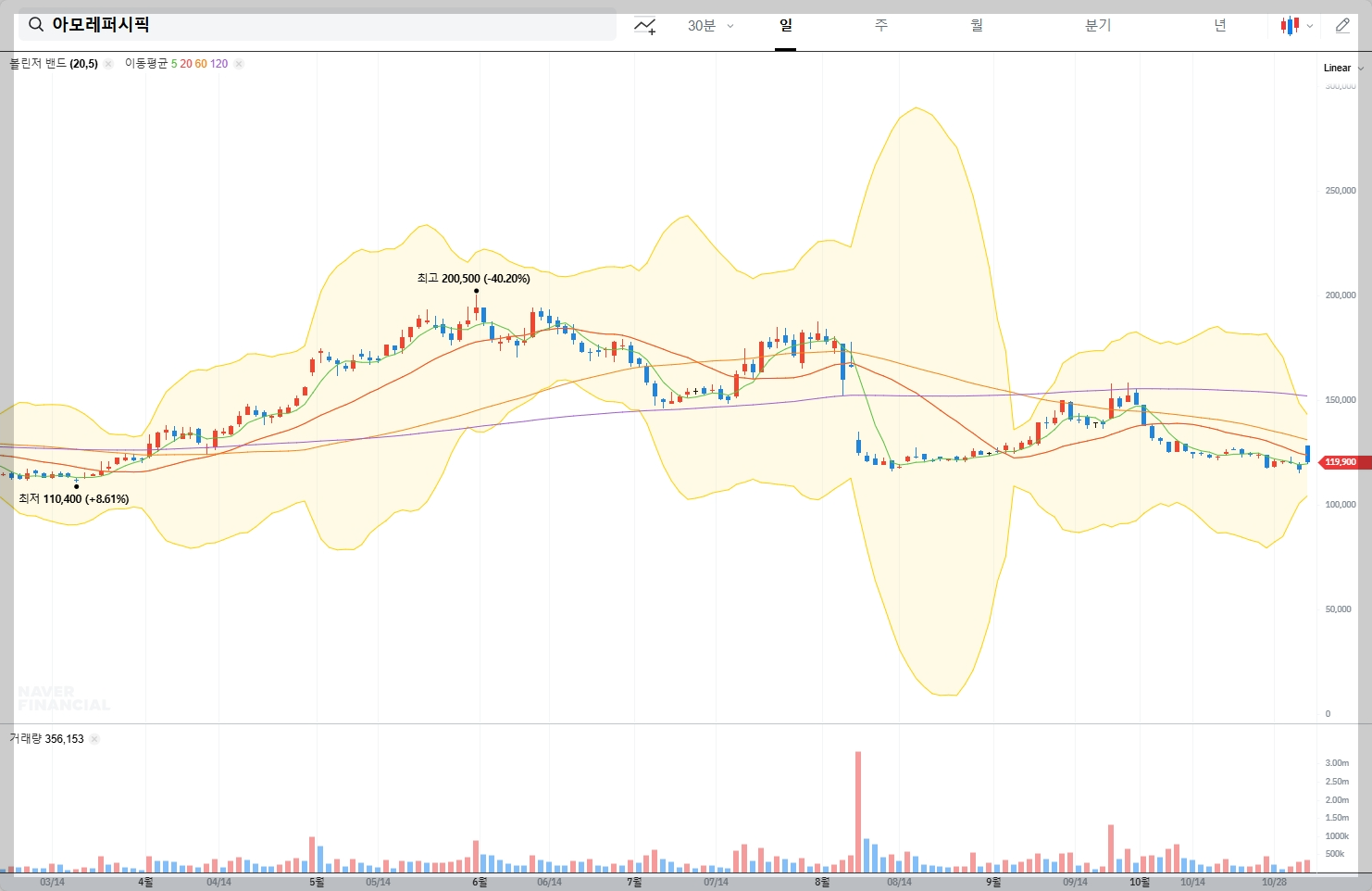Remove the 볼린저 밴드 indicator

click(108, 64)
